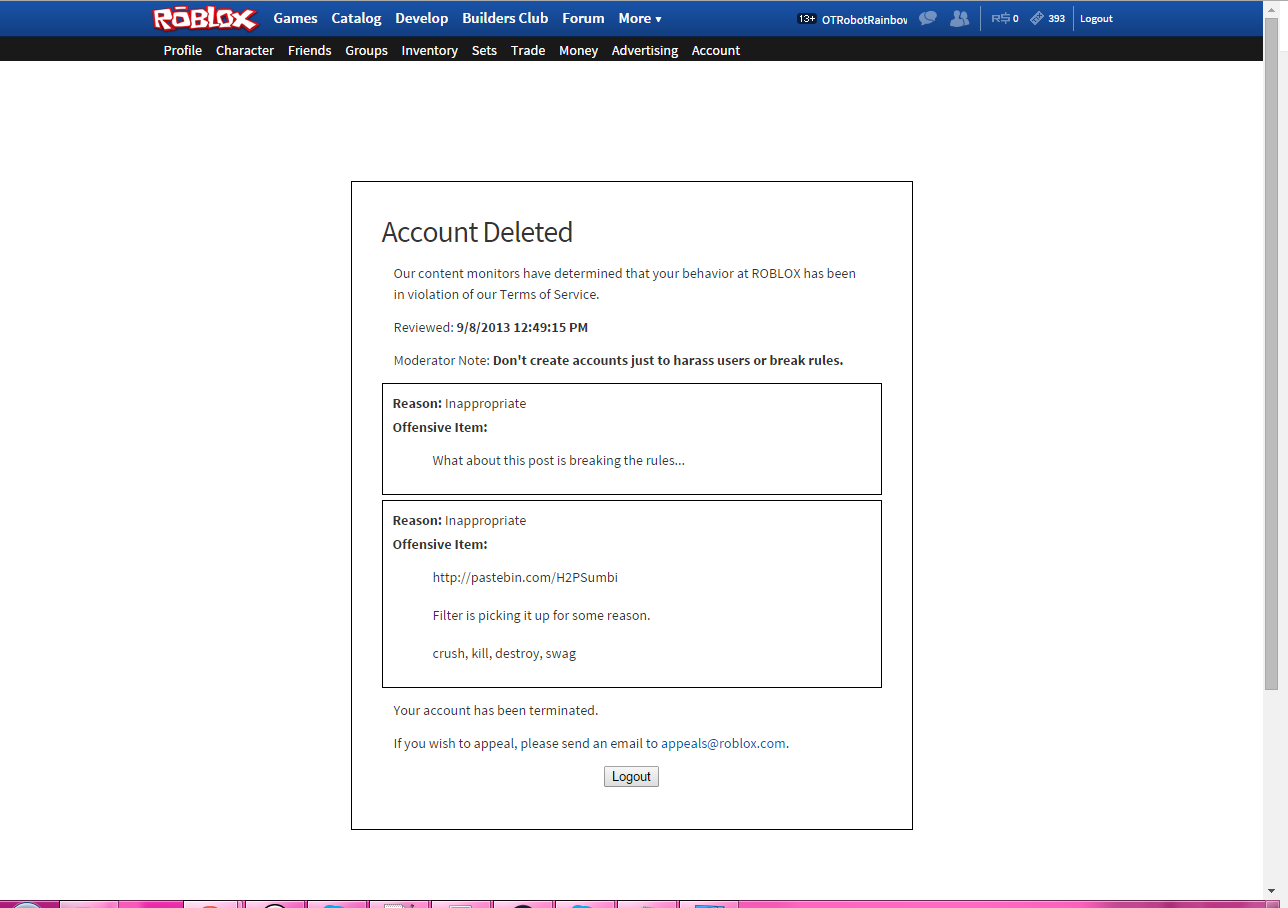This screenshot has width=1288, height=908.
Task: Click the Account Deleted heading
Action: [x=477, y=232]
